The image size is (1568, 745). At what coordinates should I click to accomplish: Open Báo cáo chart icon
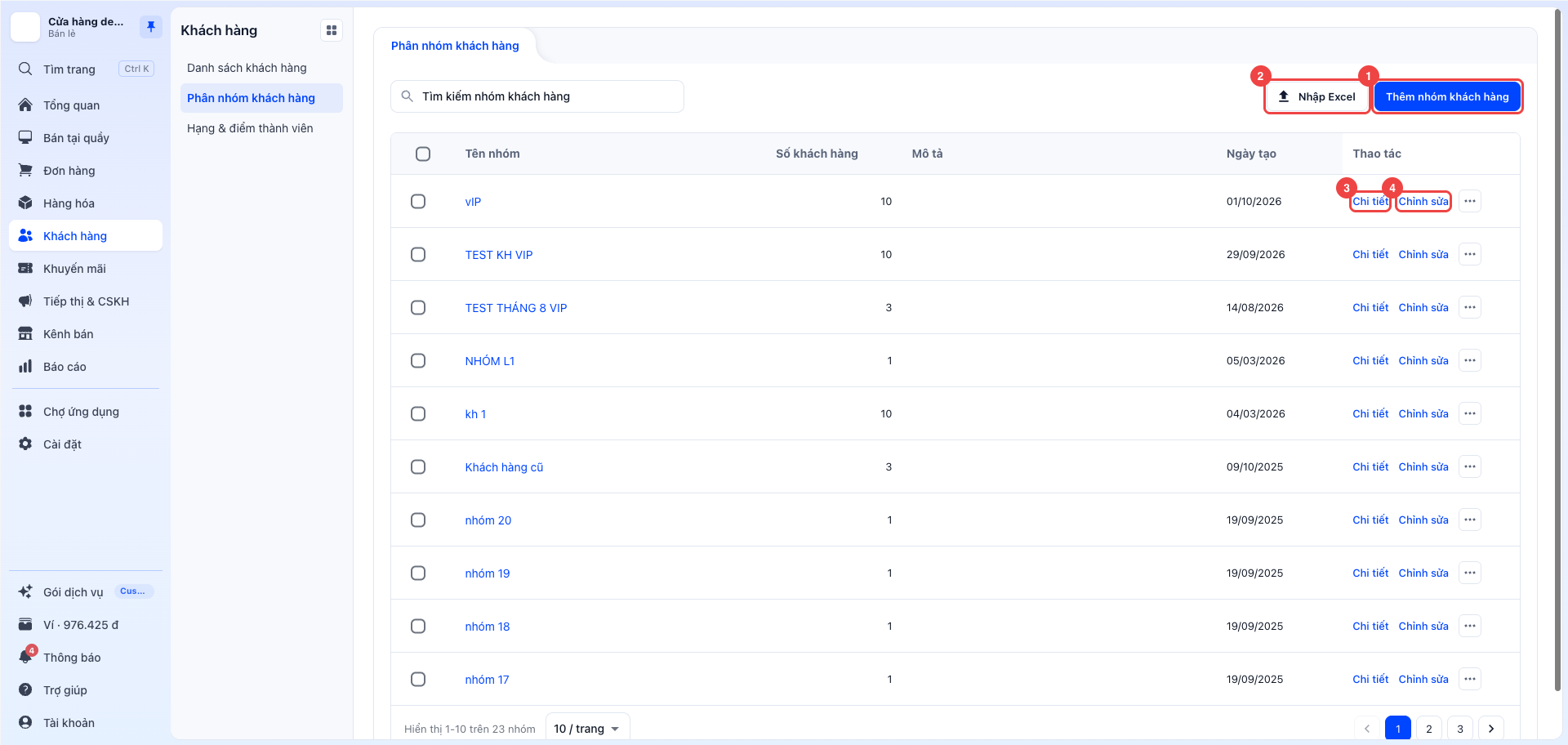pos(25,366)
